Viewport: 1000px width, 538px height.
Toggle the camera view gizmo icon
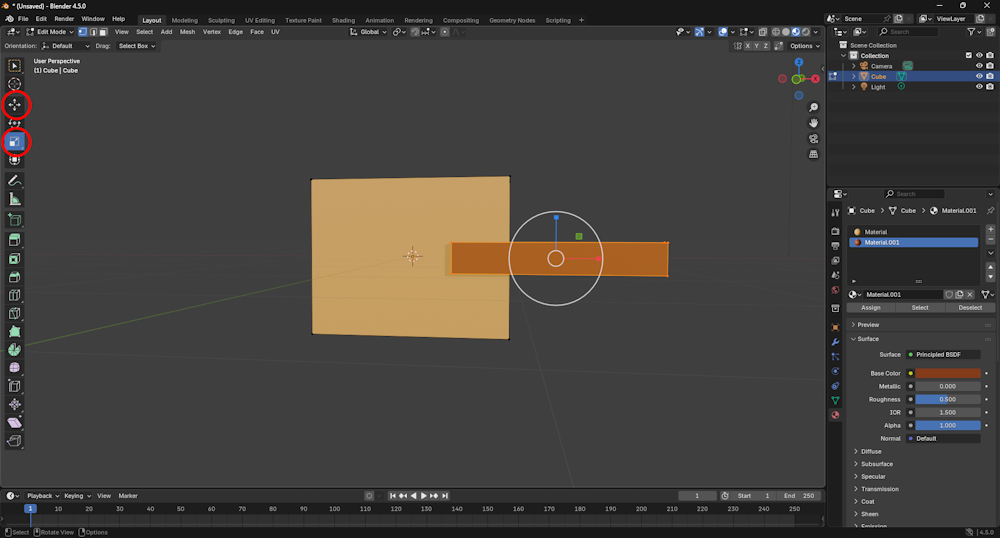coord(814,139)
